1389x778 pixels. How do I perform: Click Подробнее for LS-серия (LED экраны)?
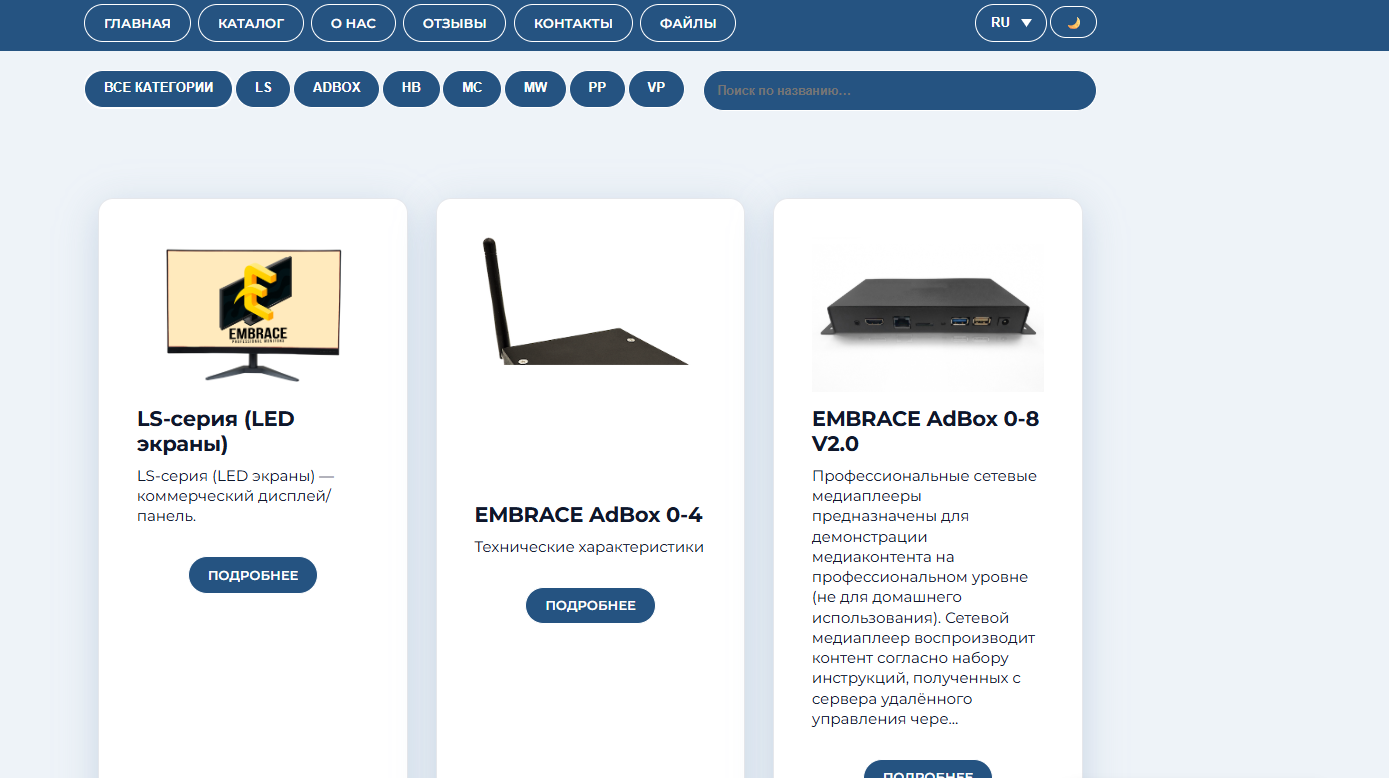point(253,575)
